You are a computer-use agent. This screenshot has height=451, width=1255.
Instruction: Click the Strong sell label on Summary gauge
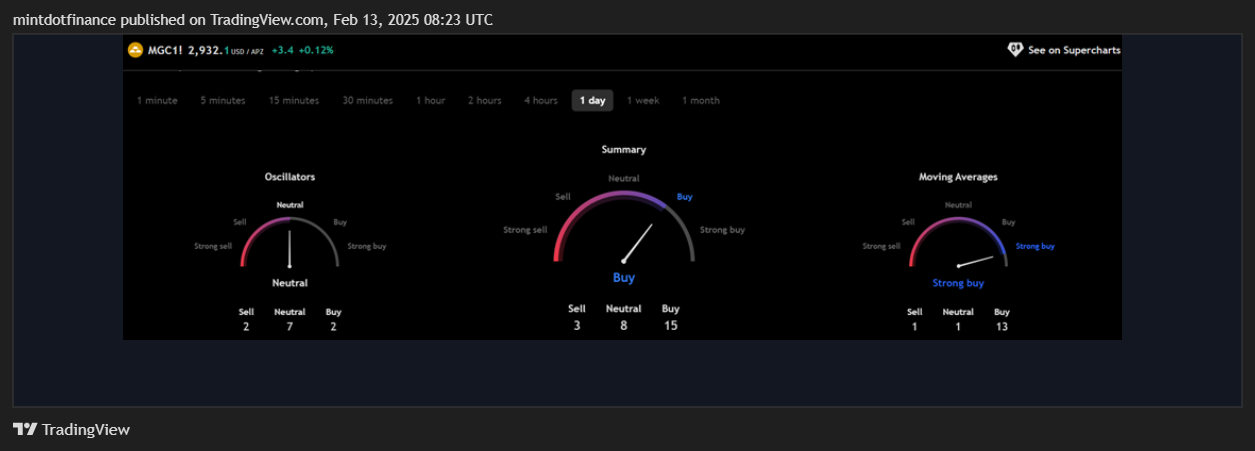tap(525, 230)
